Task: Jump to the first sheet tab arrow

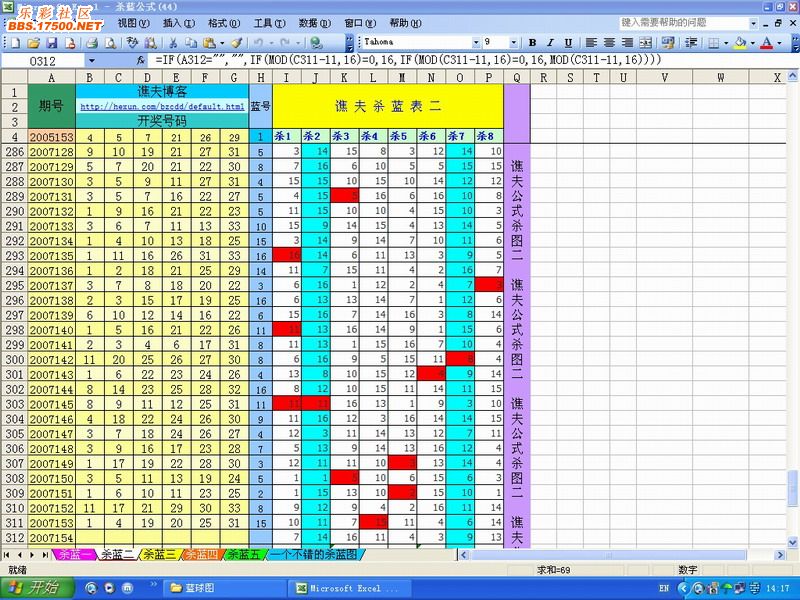Action: click(7, 555)
